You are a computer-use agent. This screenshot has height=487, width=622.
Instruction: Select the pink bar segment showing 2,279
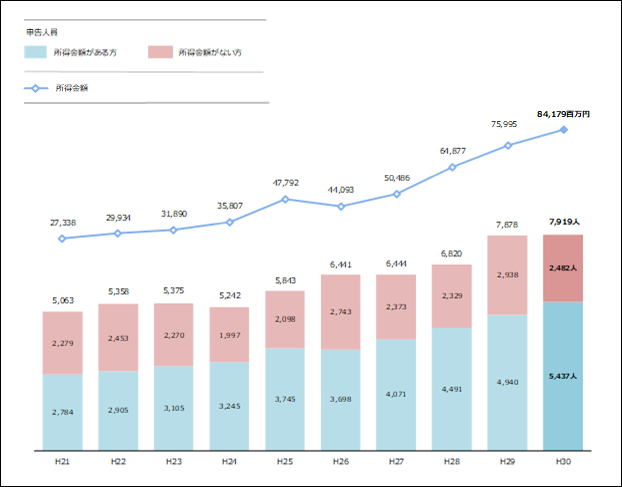63,343
